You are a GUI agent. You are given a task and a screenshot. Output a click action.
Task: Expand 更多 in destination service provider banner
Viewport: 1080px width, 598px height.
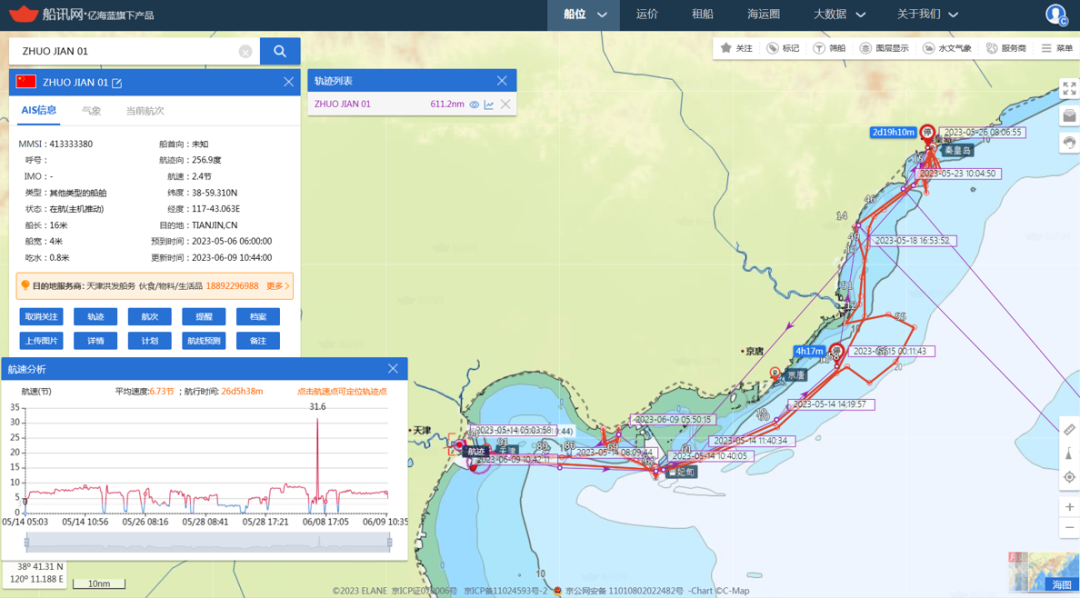tap(278, 286)
